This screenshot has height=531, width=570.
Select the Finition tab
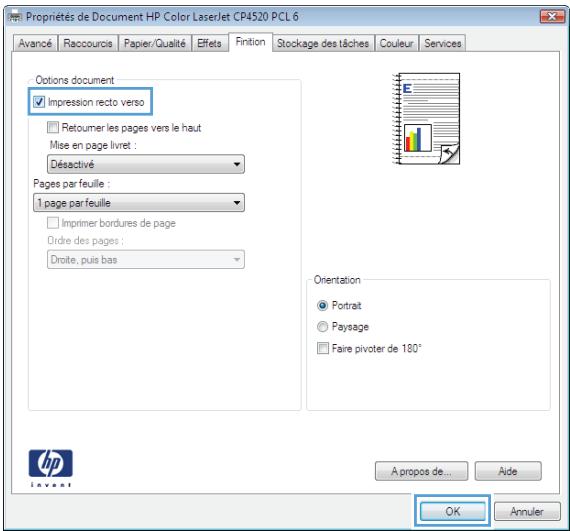250,42
